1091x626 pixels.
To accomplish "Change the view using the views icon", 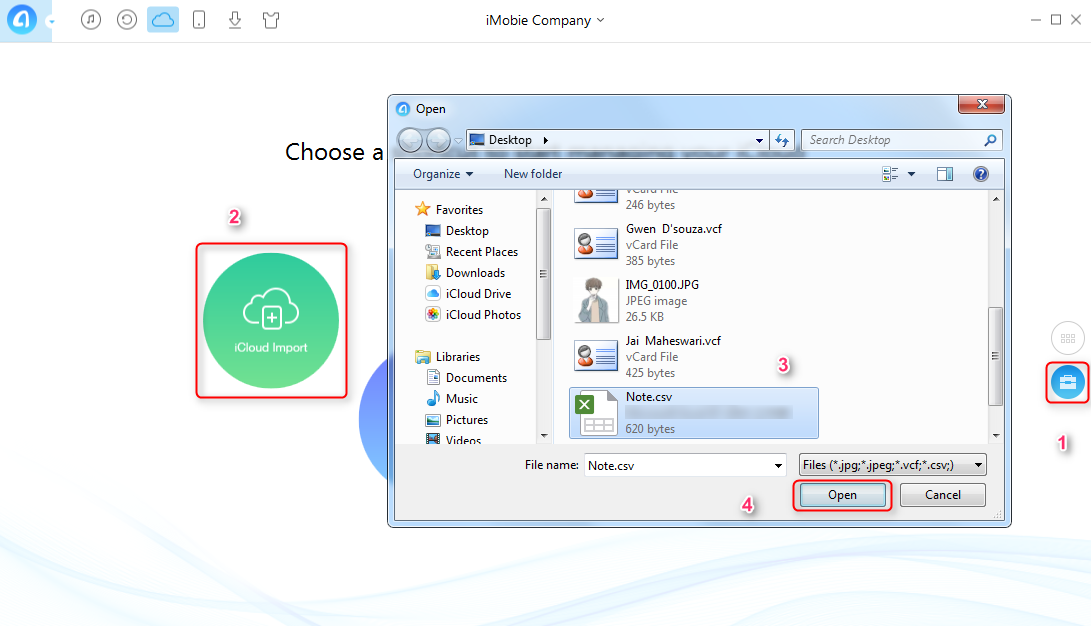I will point(890,174).
